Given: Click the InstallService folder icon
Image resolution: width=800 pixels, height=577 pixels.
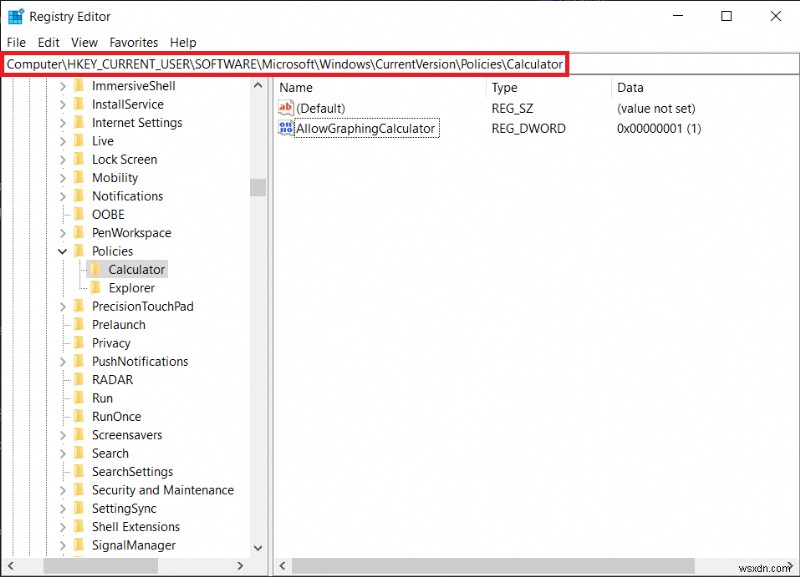Looking at the screenshot, I should point(79,104).
